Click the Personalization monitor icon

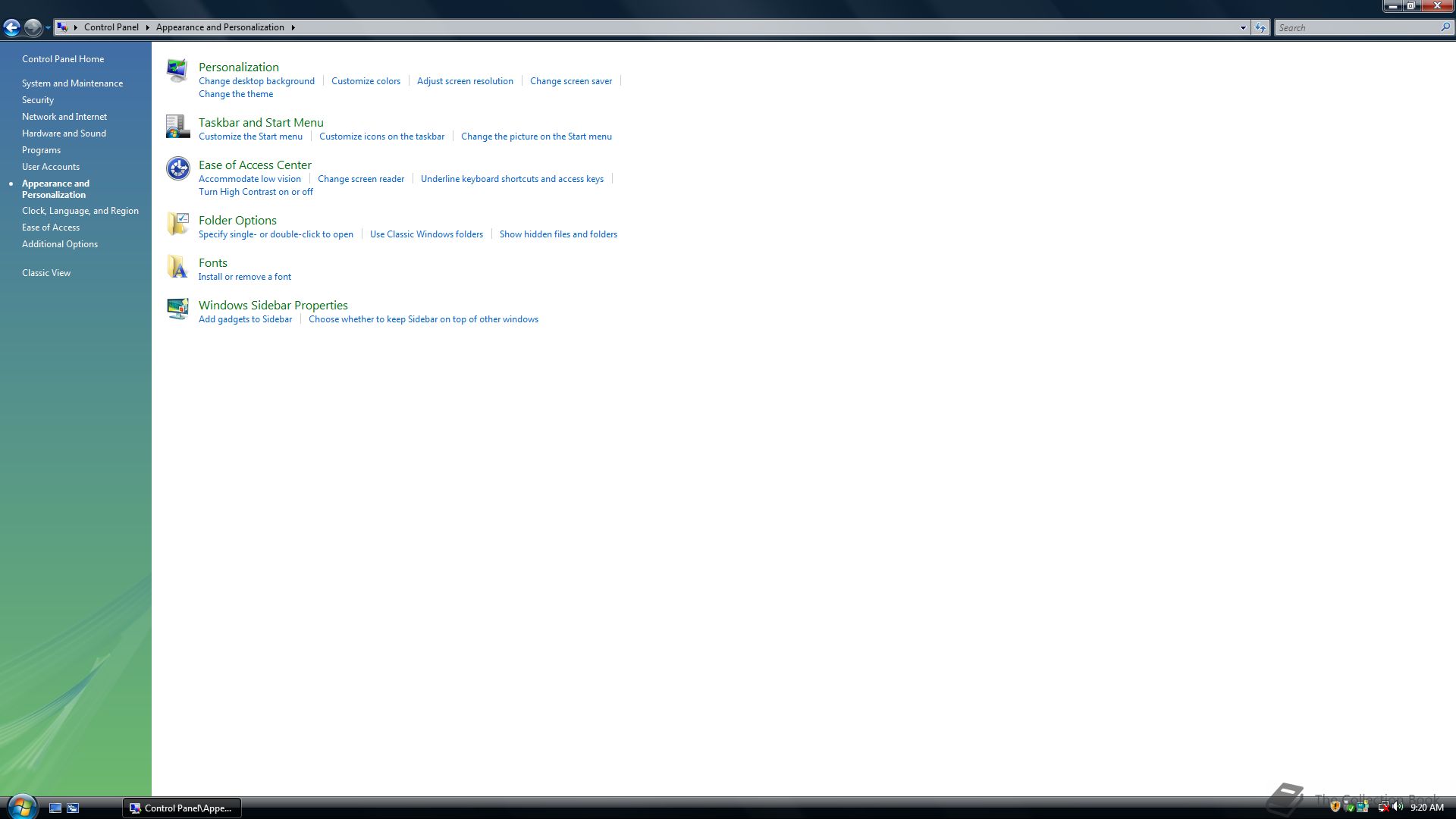click(x=177, y=71)
